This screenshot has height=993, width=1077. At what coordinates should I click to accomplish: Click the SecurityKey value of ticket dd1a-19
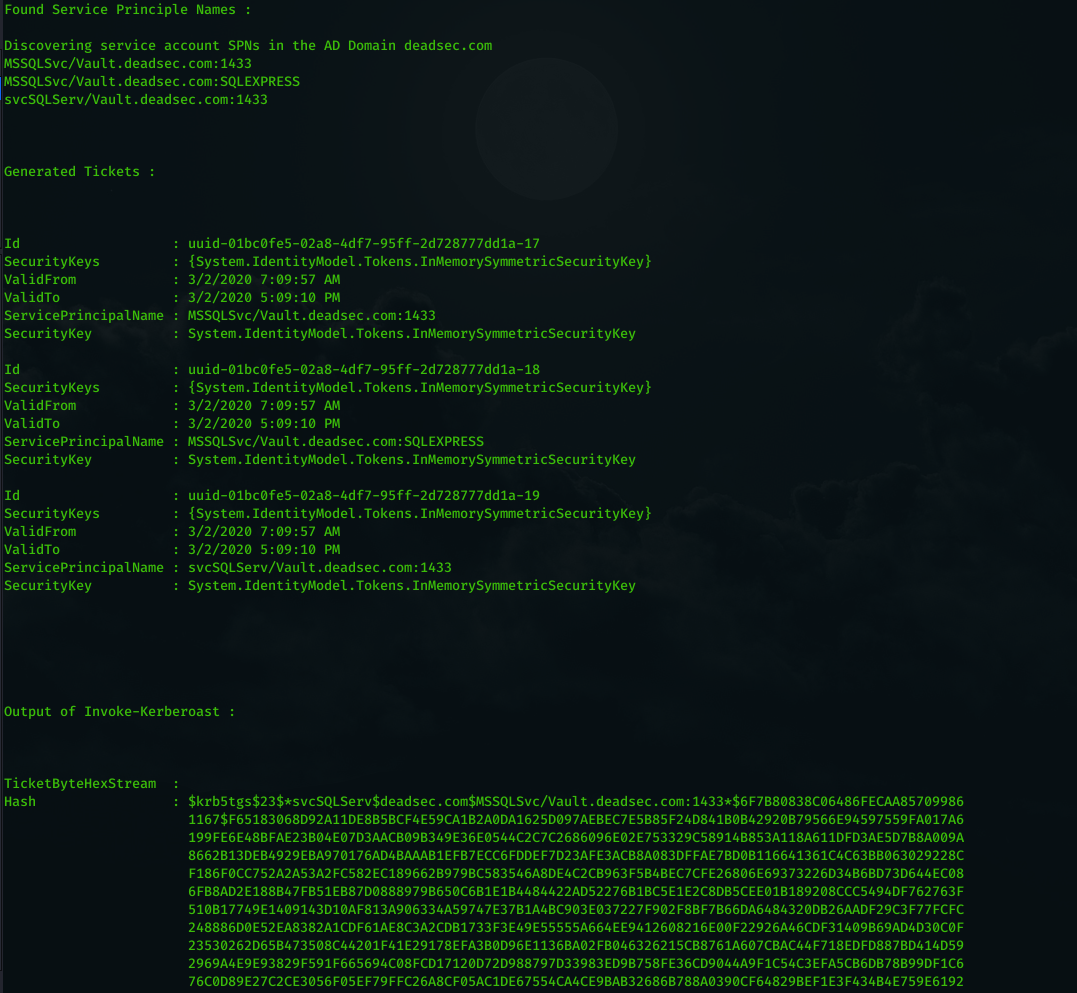412,586
